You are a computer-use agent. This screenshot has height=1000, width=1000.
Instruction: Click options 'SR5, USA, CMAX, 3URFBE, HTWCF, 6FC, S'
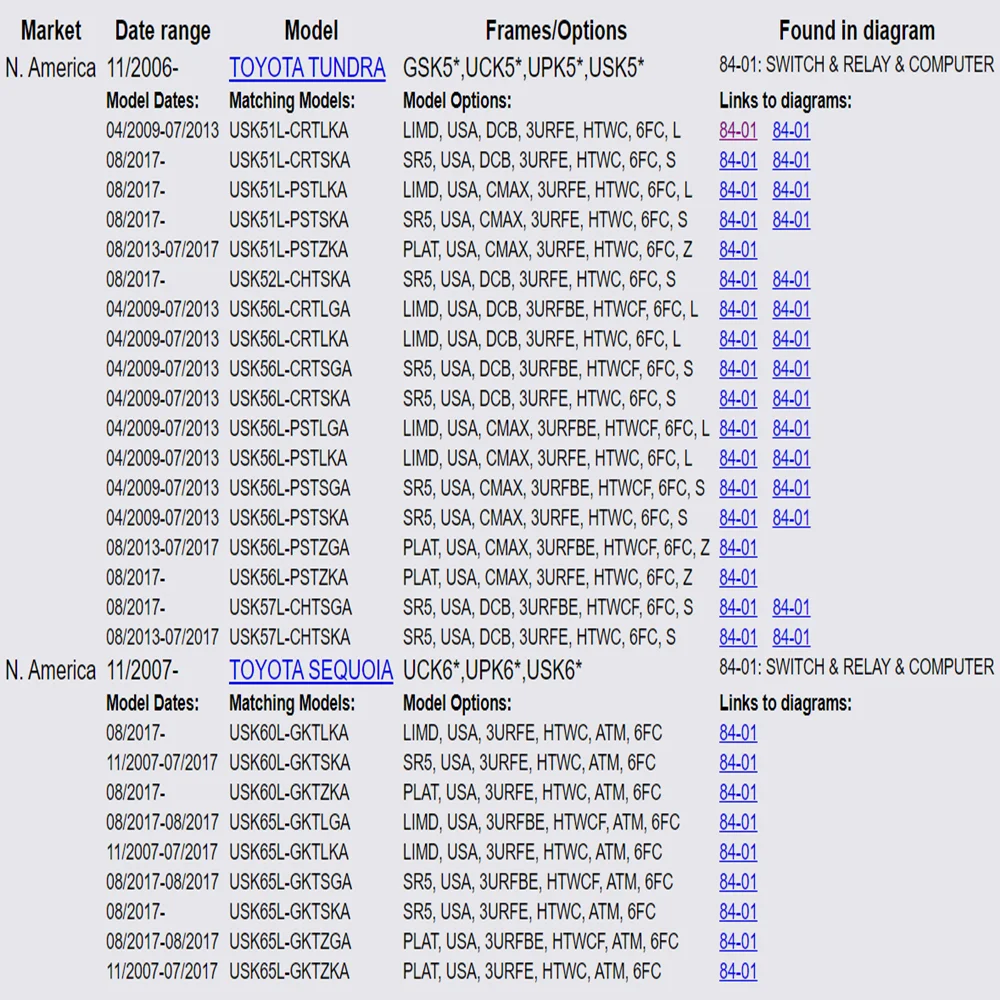554,488
